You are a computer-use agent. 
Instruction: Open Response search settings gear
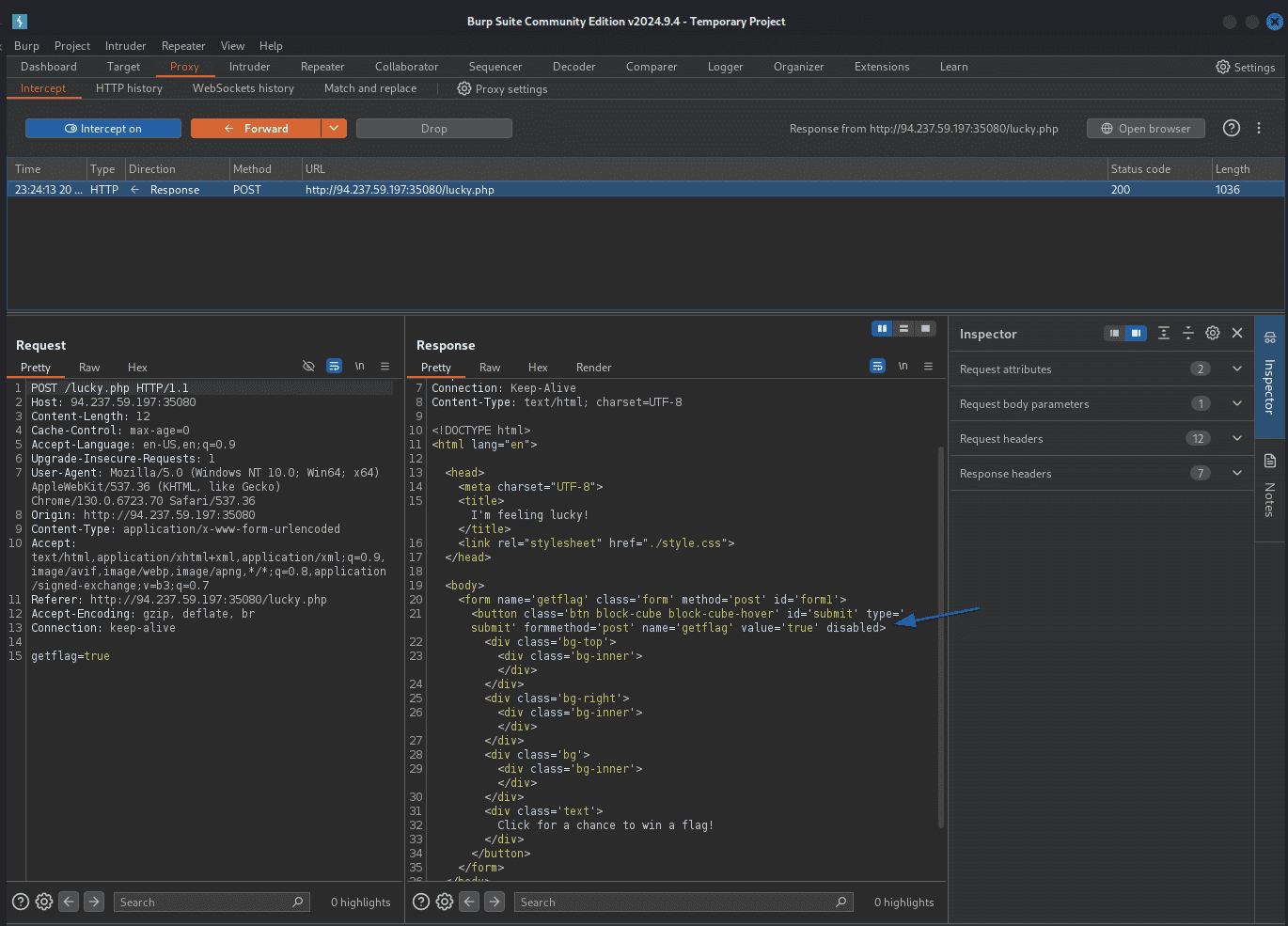(445, 902)
